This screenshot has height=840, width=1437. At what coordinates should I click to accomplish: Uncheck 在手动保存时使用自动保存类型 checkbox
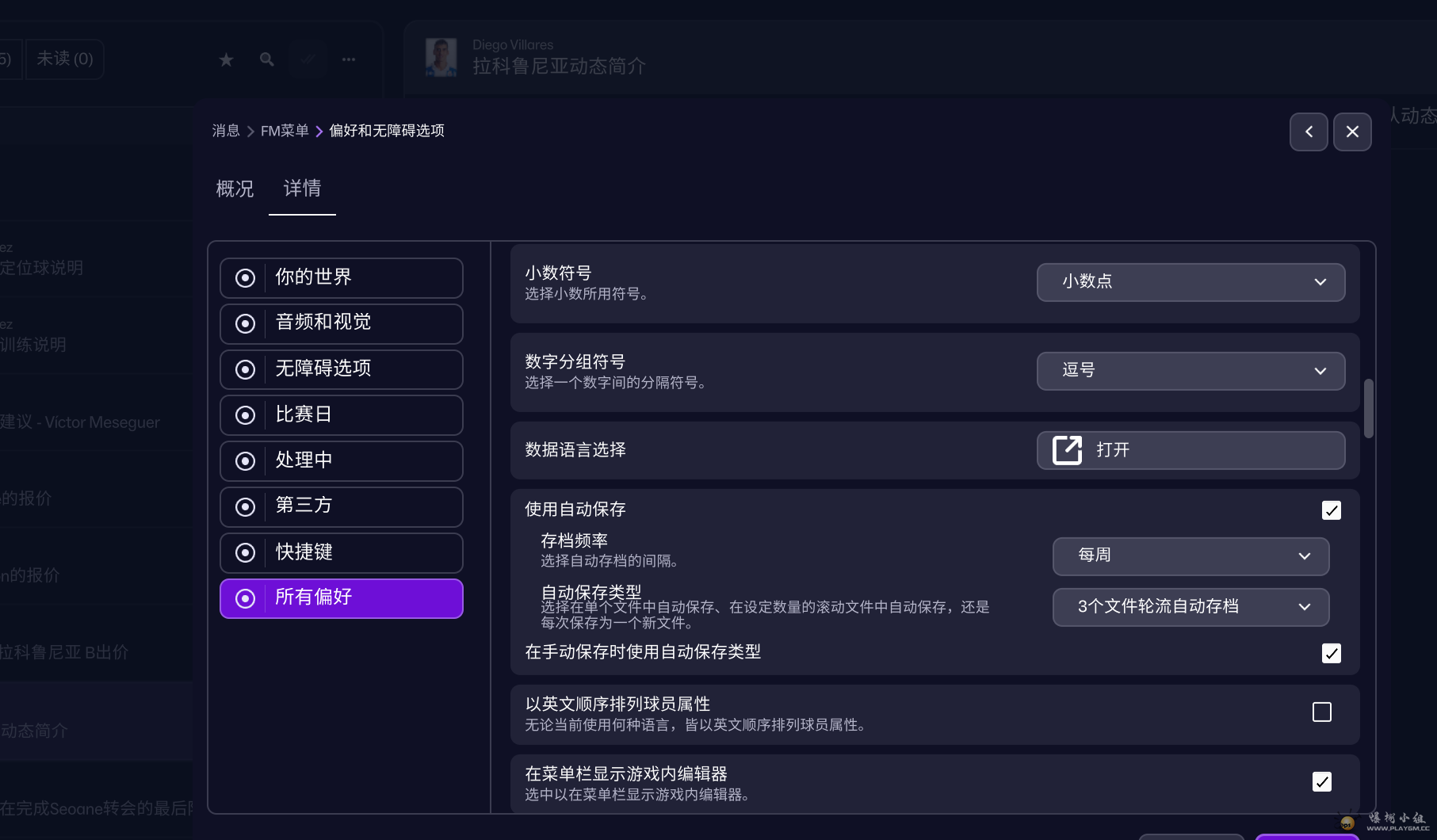tap(1331, 653)
